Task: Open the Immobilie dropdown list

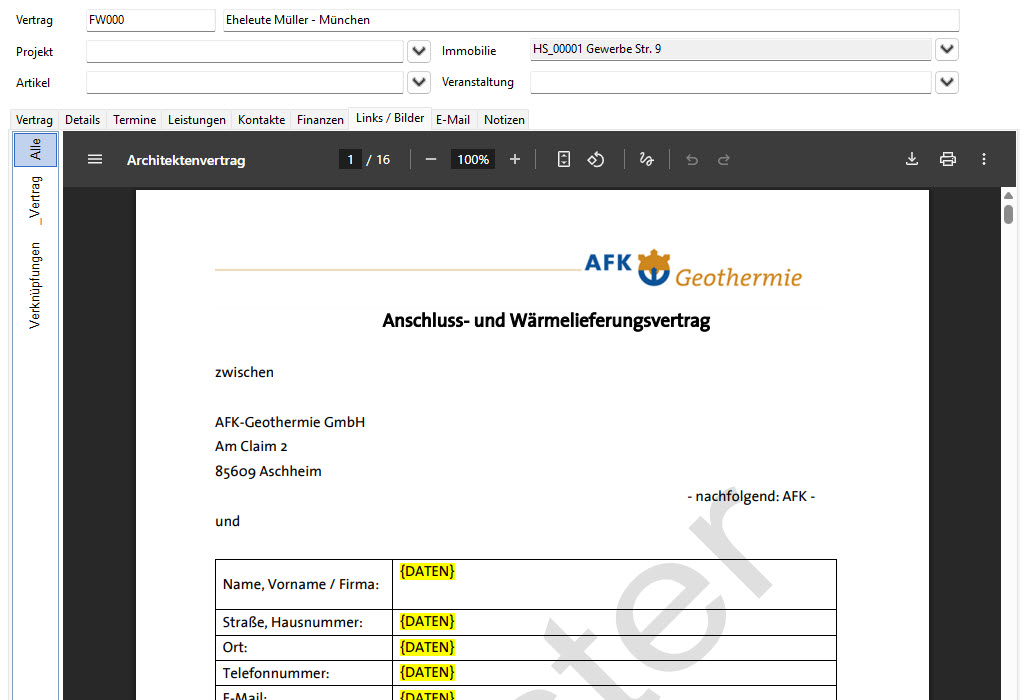Action: point(947,50)
